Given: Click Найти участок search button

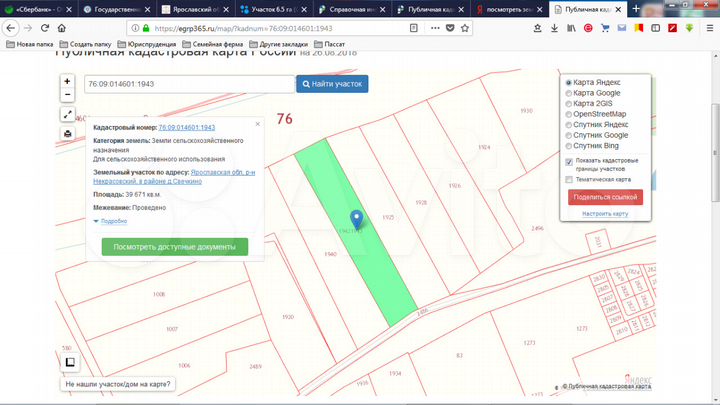Looking at the screenshot, I should [332, 84].
